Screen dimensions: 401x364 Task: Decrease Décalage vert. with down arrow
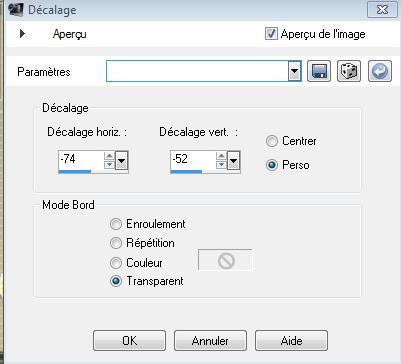click(x=221, y=164)
